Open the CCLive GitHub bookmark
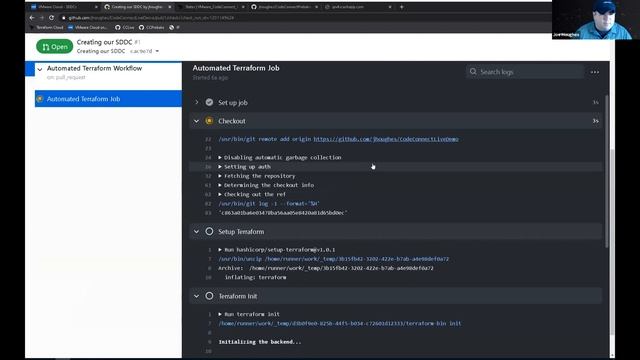This screenshot has width=640, height=360. (125, 27)
